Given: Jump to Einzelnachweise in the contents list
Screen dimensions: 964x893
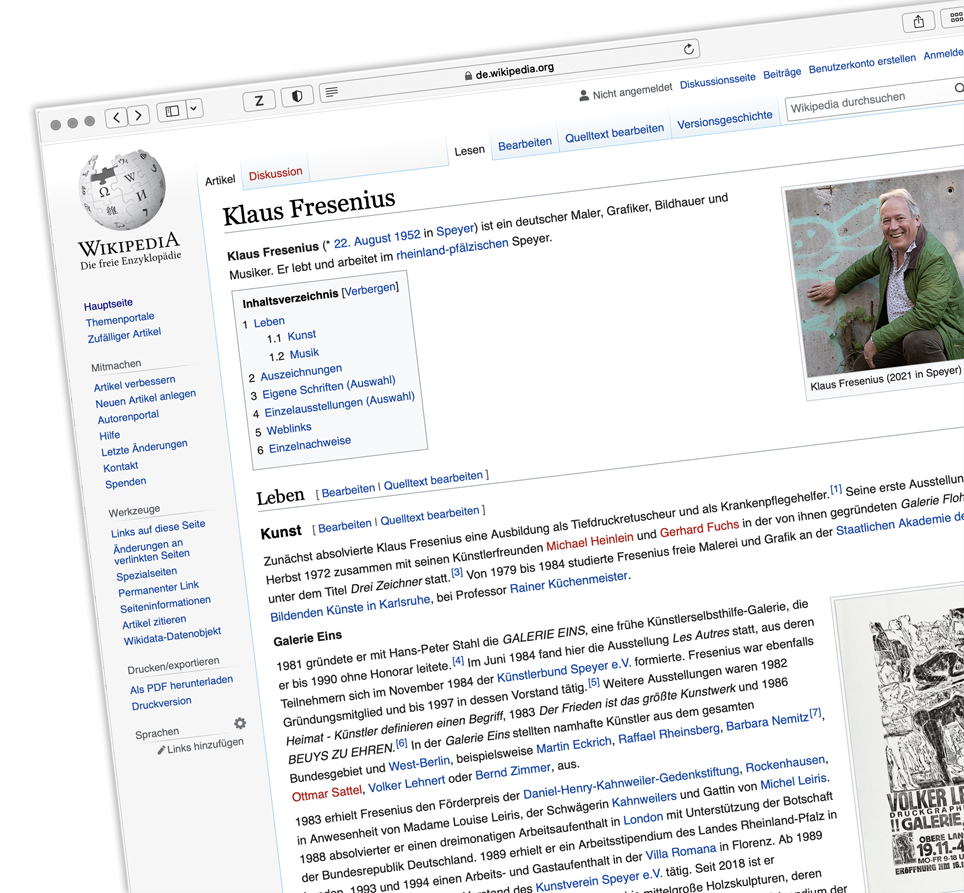Looking at the screenshot, I should pyautogui.click(x=310, y=444).
